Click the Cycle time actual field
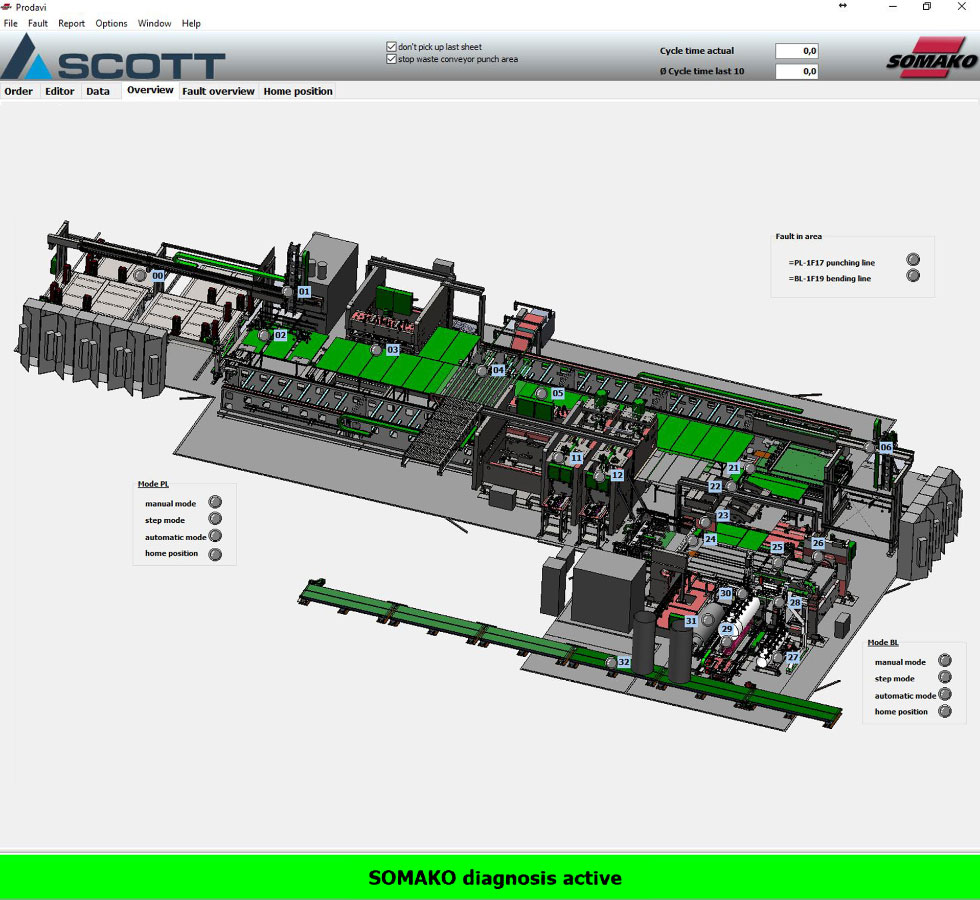Screen dimensions: 980x900 pos(796,51)
